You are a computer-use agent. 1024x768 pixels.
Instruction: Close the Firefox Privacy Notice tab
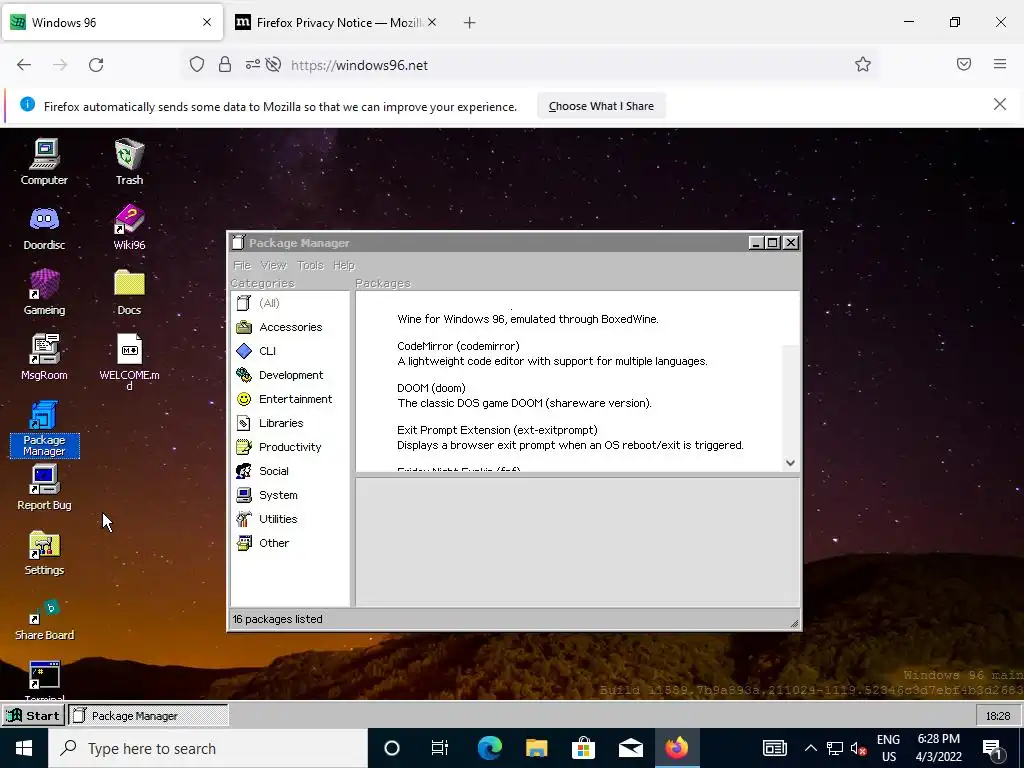coord(432,22)
